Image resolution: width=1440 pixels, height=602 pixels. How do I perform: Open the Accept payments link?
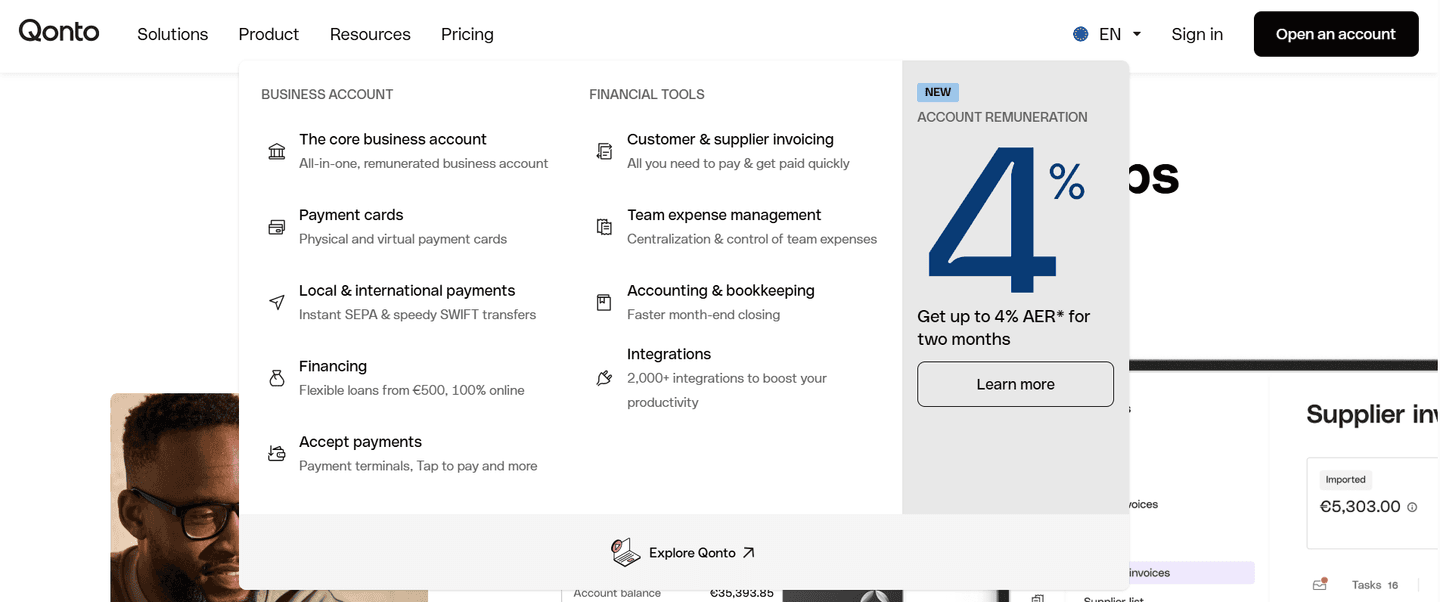[x=360, y=442]
